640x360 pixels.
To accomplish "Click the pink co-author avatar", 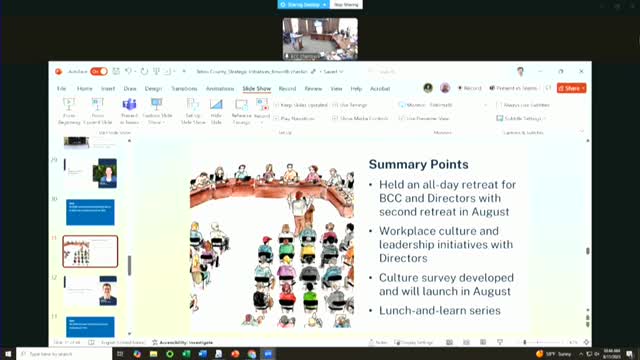I will 445,88.
